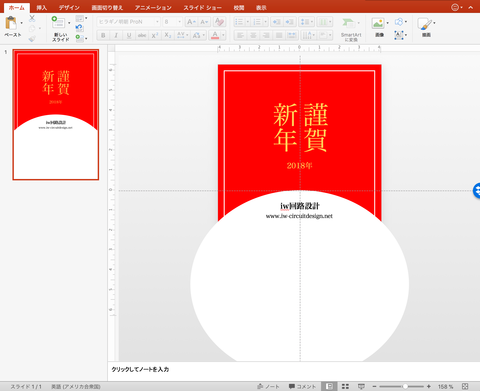The width and height of the screenshot is (480, 391).
Task: Align text left
Action: [240, 35]
